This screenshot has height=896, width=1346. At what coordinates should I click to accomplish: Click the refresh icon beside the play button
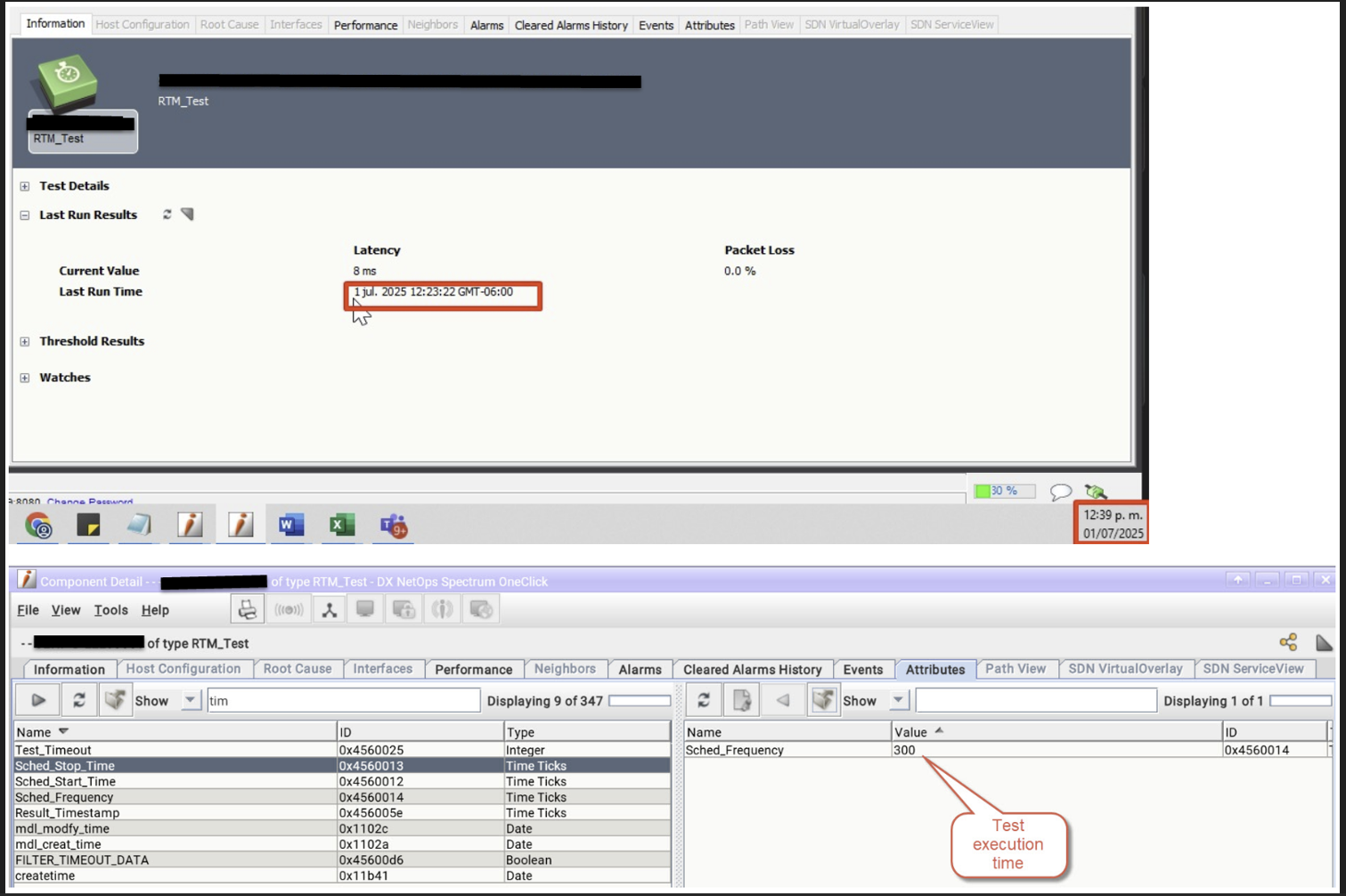78,700
